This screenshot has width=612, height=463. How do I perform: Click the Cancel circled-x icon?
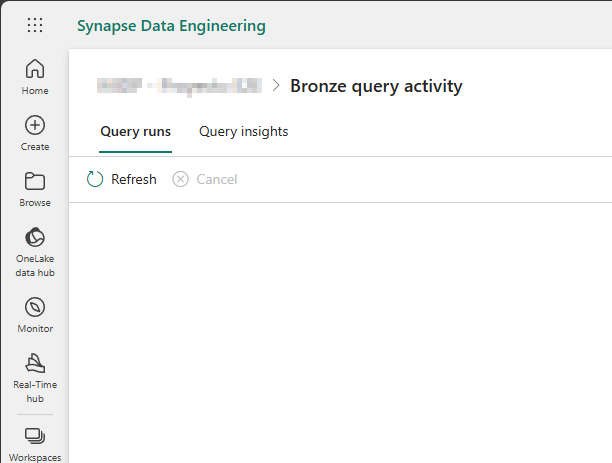pos(180,179)
